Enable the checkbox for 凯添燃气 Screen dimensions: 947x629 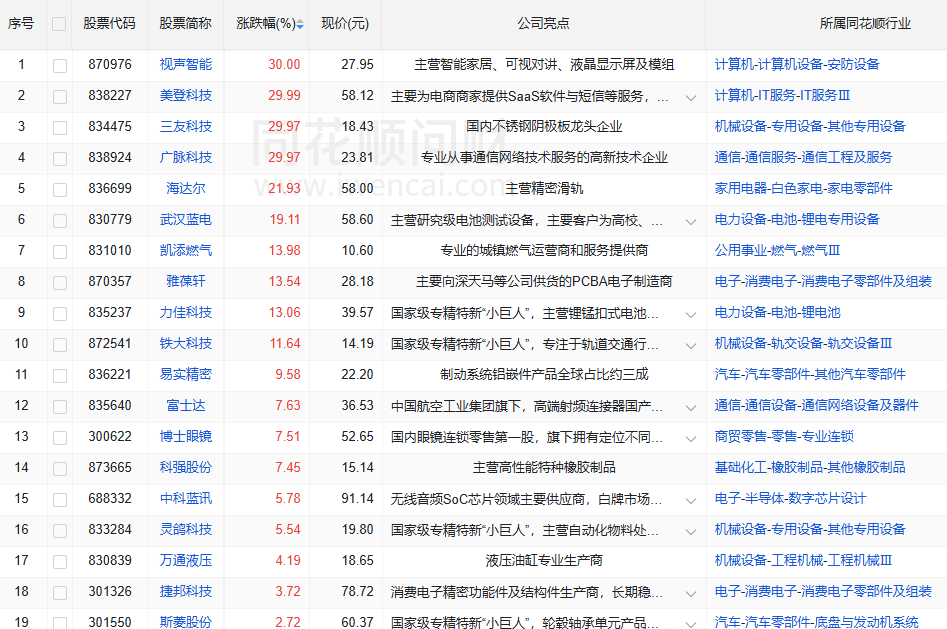60,251
